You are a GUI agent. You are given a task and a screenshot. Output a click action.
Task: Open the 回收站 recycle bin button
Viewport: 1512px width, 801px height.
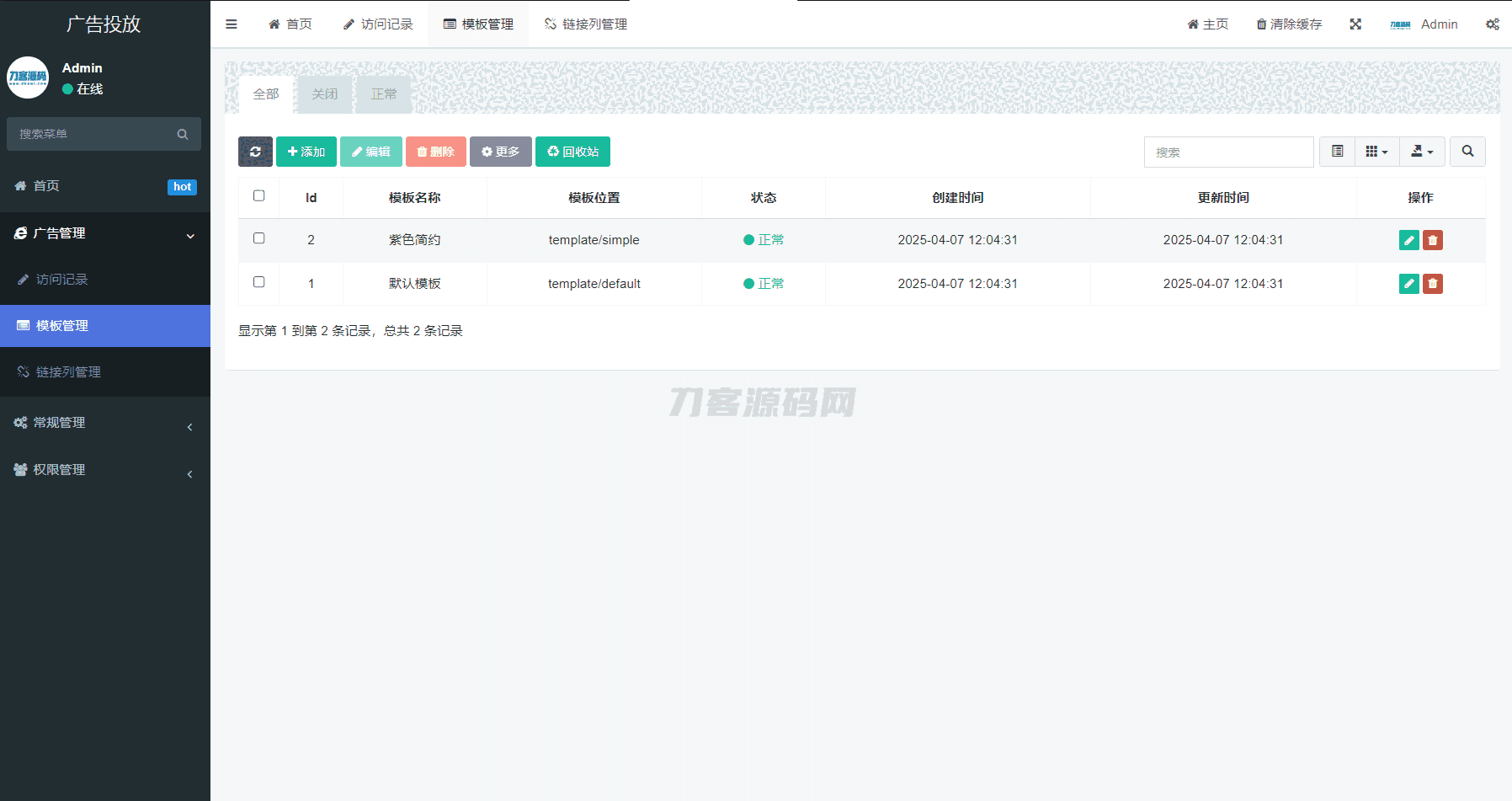572,152
